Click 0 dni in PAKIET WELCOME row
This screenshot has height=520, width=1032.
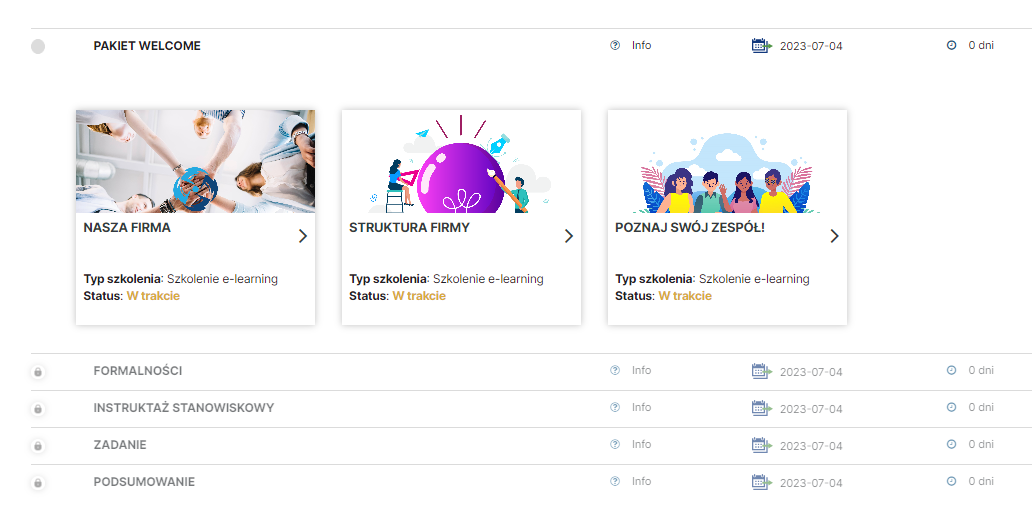(x=981, y=45)
